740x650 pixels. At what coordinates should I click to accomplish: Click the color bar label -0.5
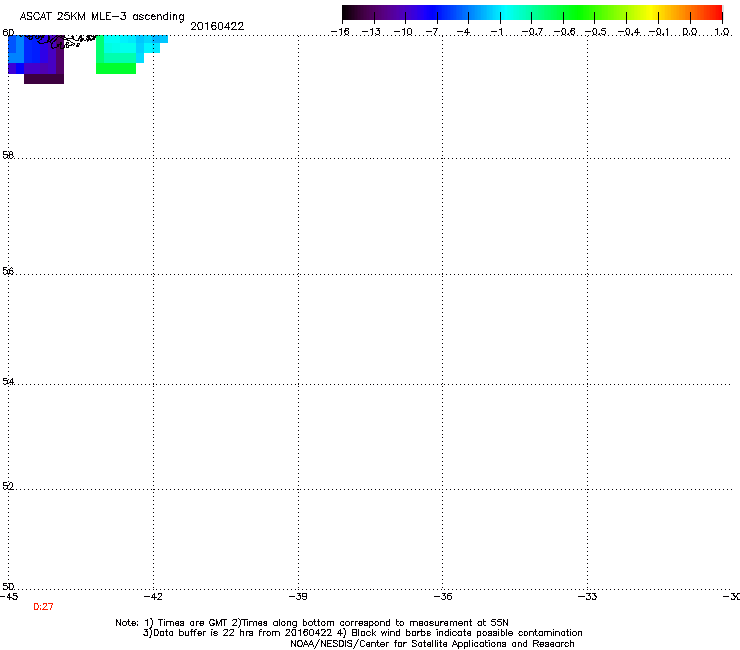596,32
